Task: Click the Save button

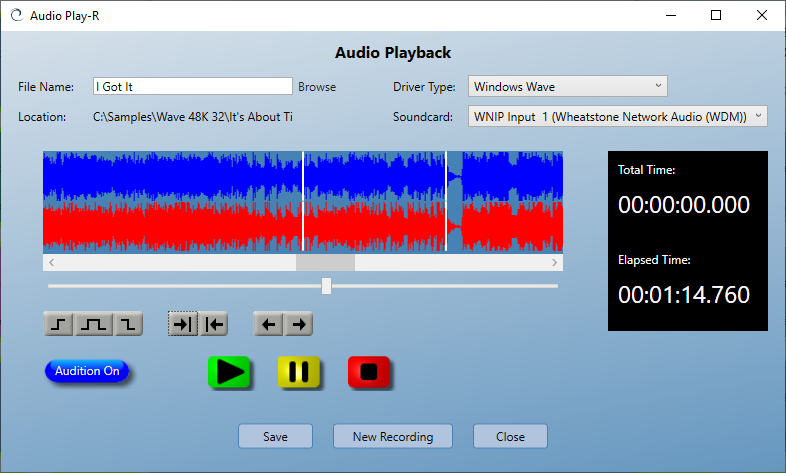Action: click(x=275, y=436)
